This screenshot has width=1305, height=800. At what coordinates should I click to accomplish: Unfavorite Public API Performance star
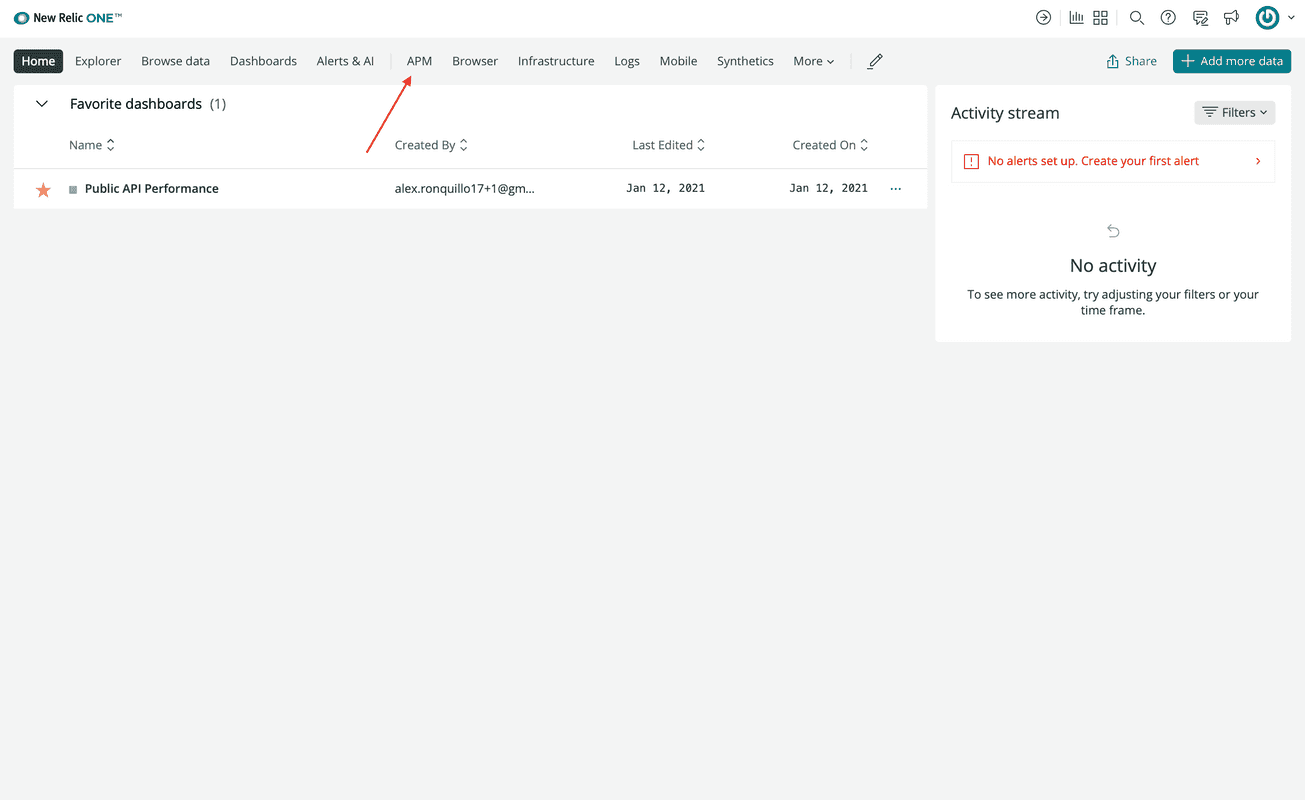(43, 189)
